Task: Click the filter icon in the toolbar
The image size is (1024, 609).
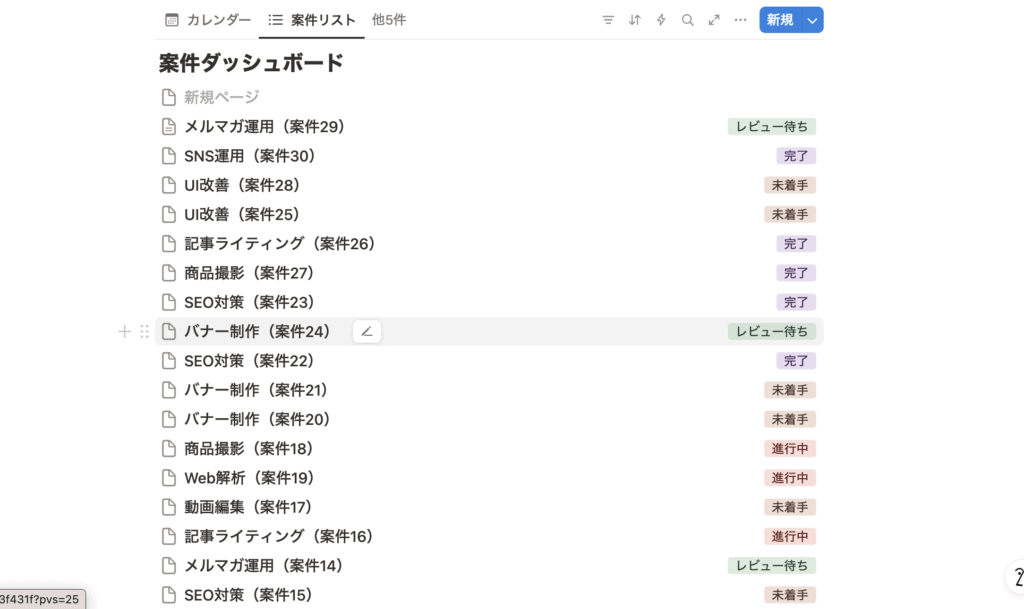Action: coord(608,20)
